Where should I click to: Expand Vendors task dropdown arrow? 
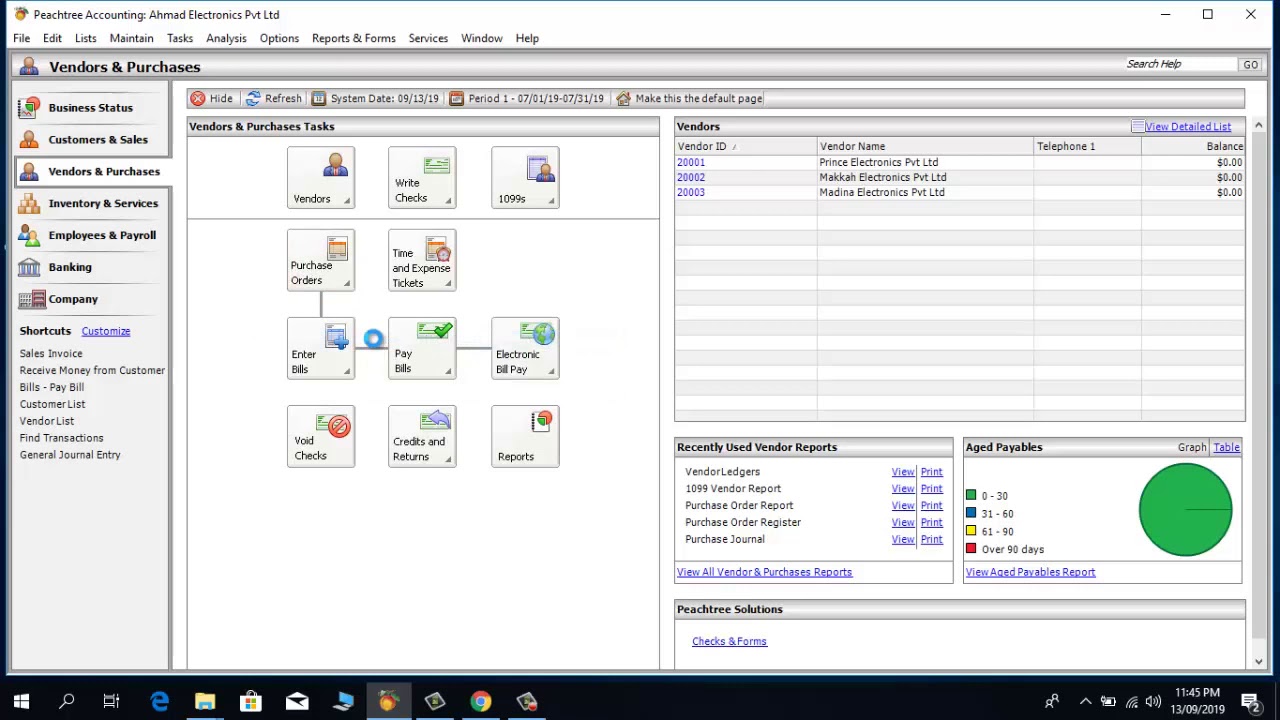(347, 201)
